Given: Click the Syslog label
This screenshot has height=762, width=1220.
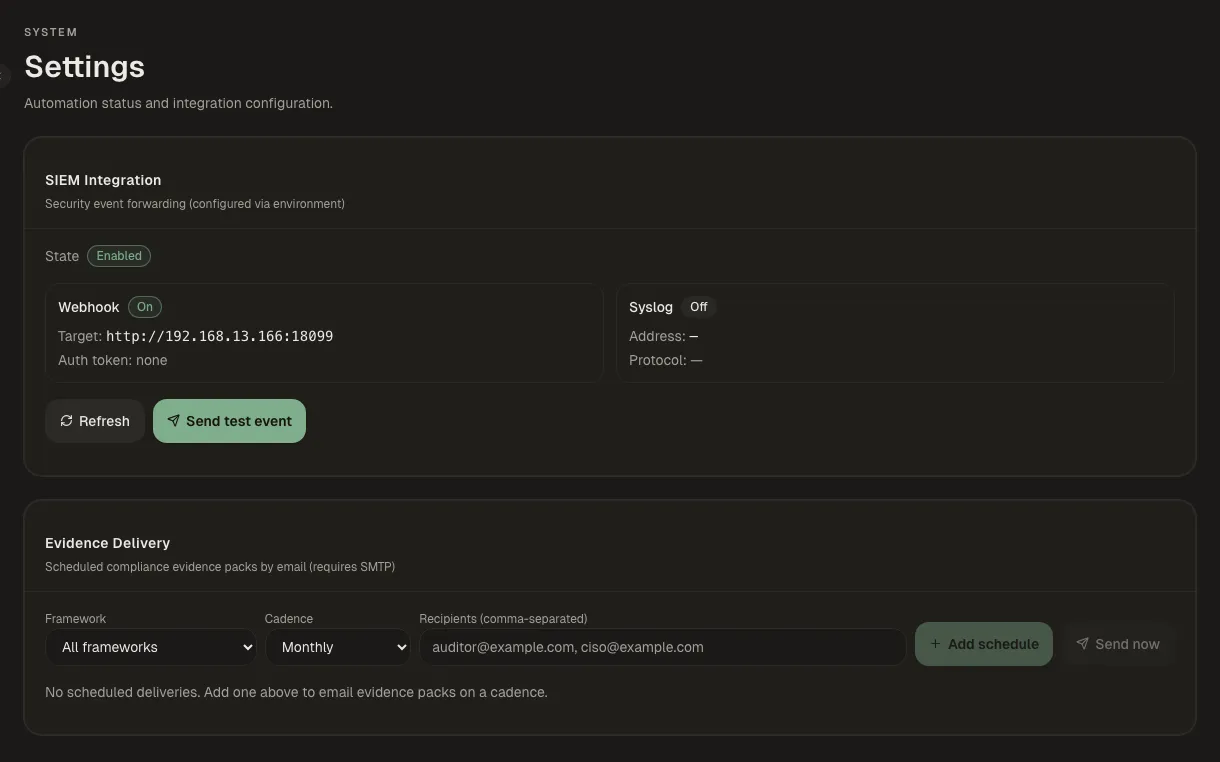Looking at the screenshot, I should pos(651,307).
